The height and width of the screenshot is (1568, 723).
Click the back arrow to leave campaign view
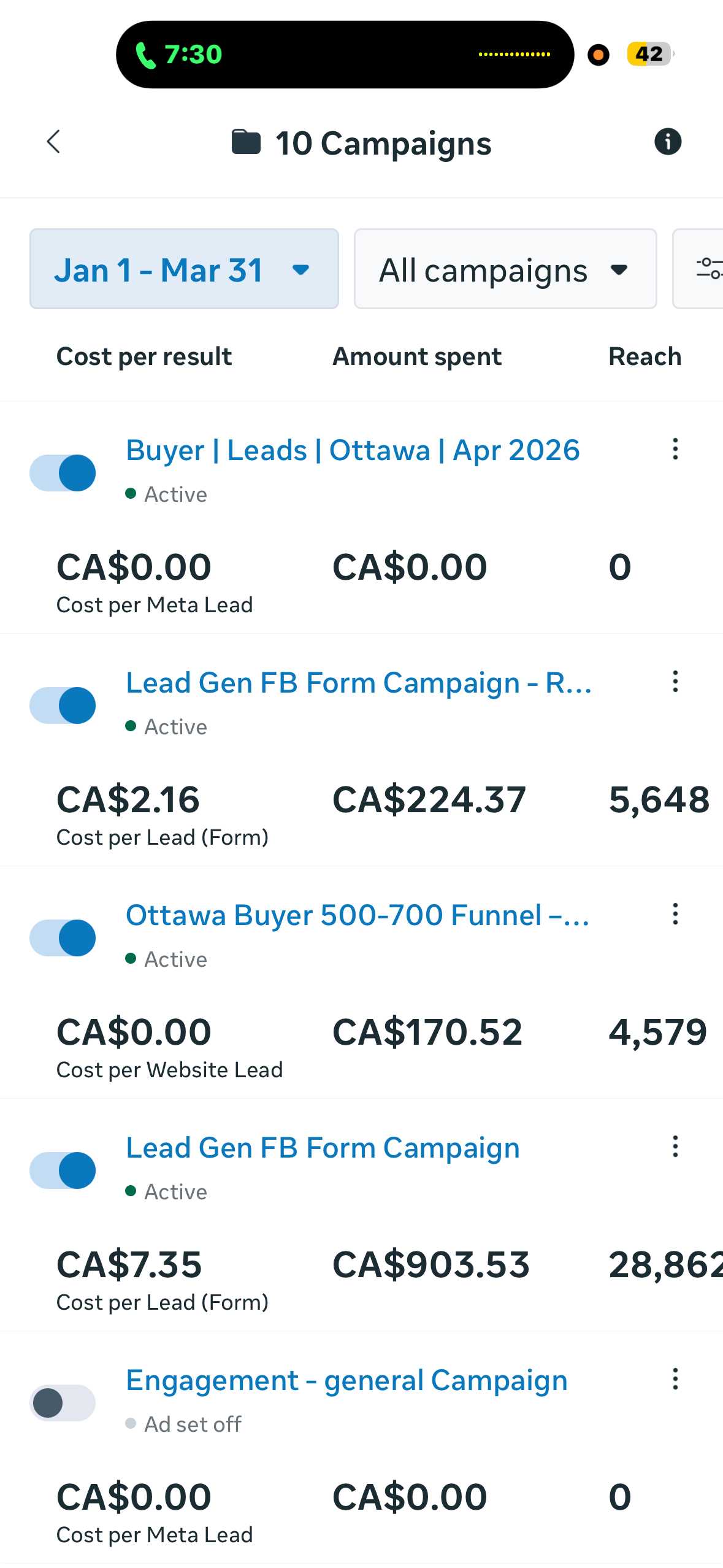(x=53, y=142)
